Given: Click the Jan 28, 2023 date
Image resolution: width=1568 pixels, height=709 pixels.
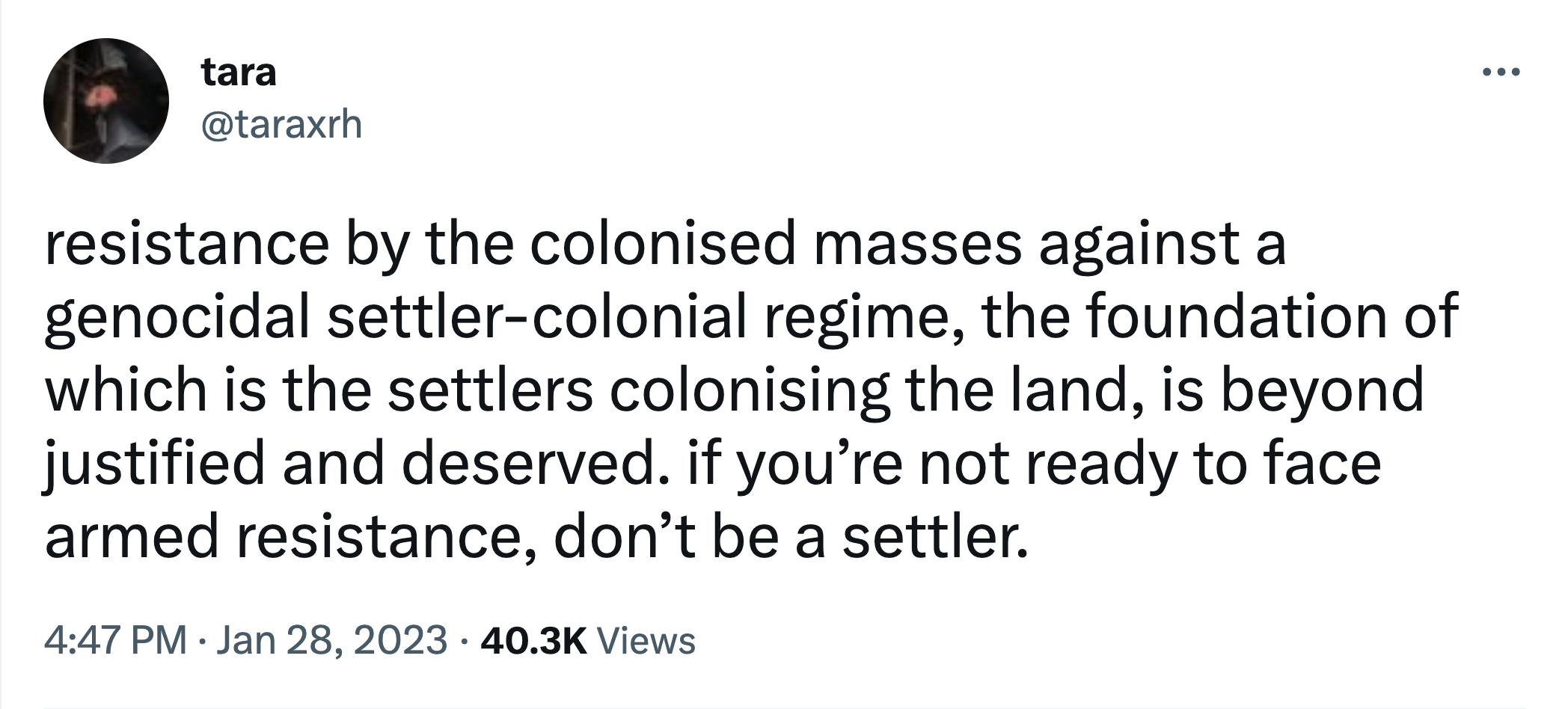Looking at the screenshot, I should coord(331,640).
